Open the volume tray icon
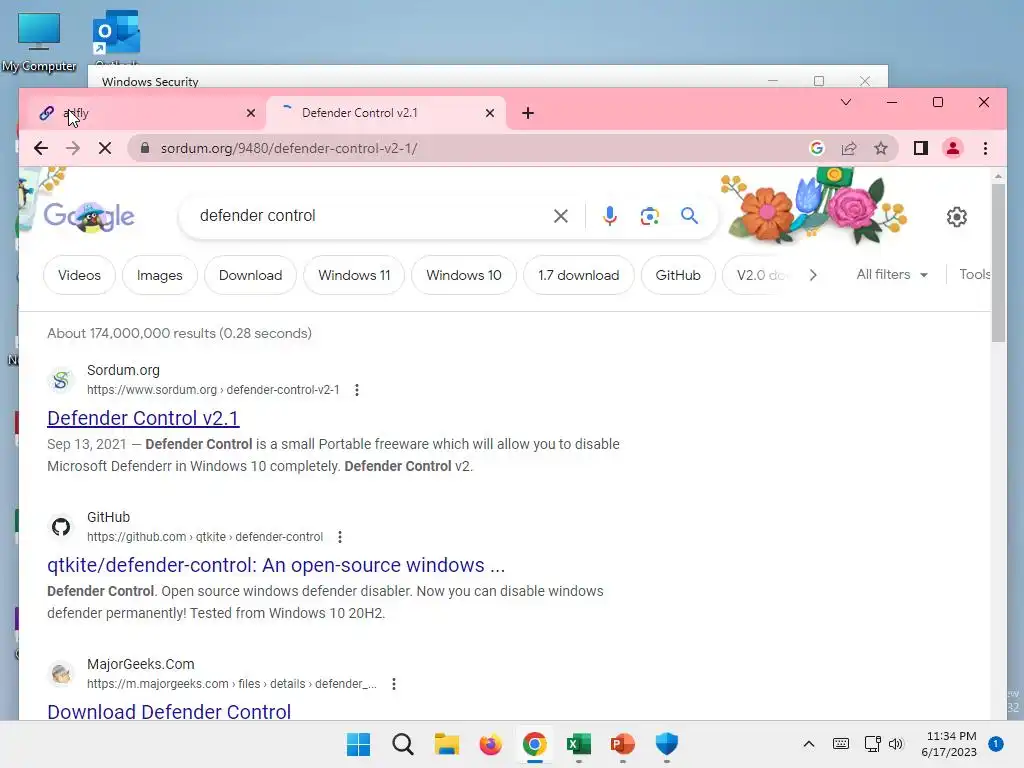Screen dimensions: 1024x768 pos(896,744)
